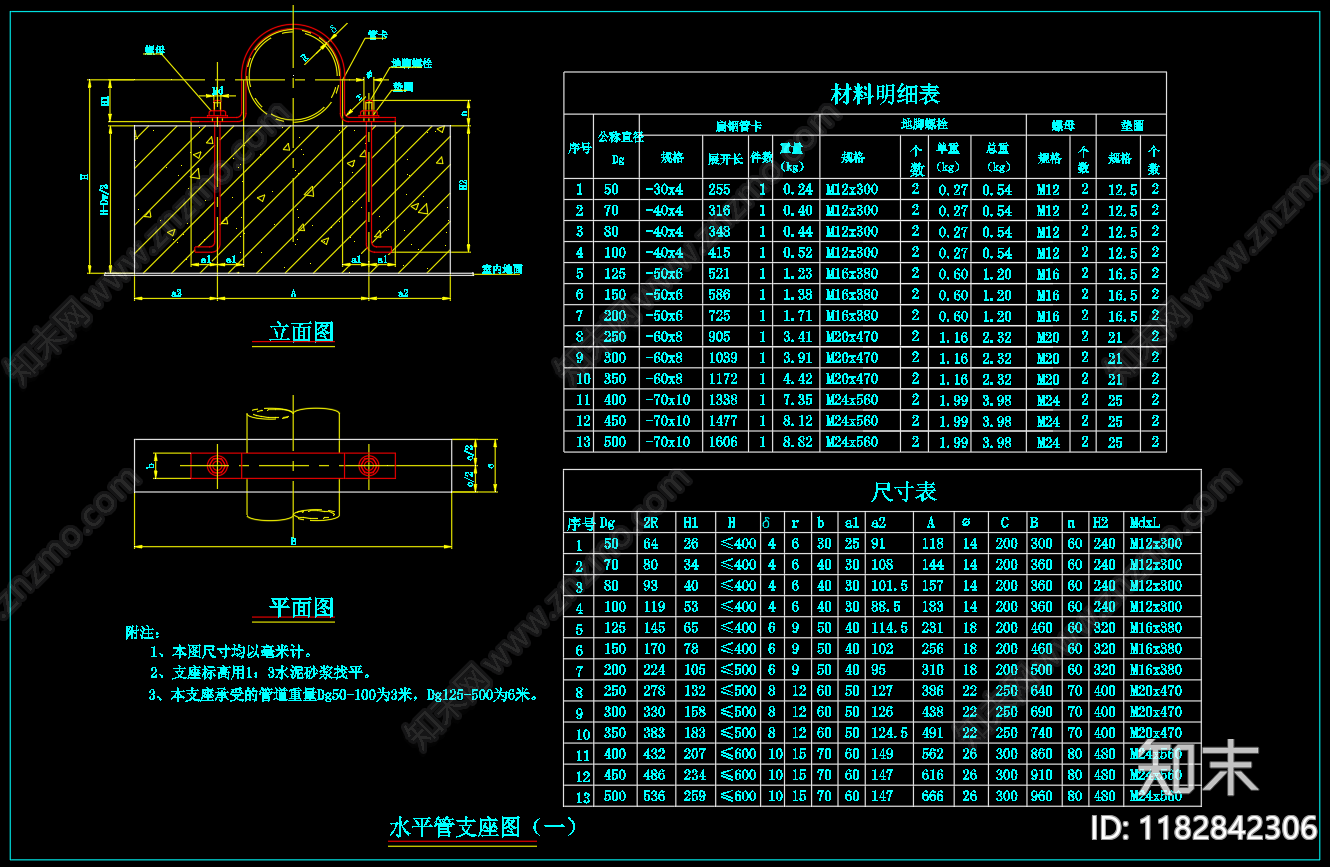Viewport: 1330px width, 867px height.
Task: Select the A value 231 in size table
Action: 933,627
